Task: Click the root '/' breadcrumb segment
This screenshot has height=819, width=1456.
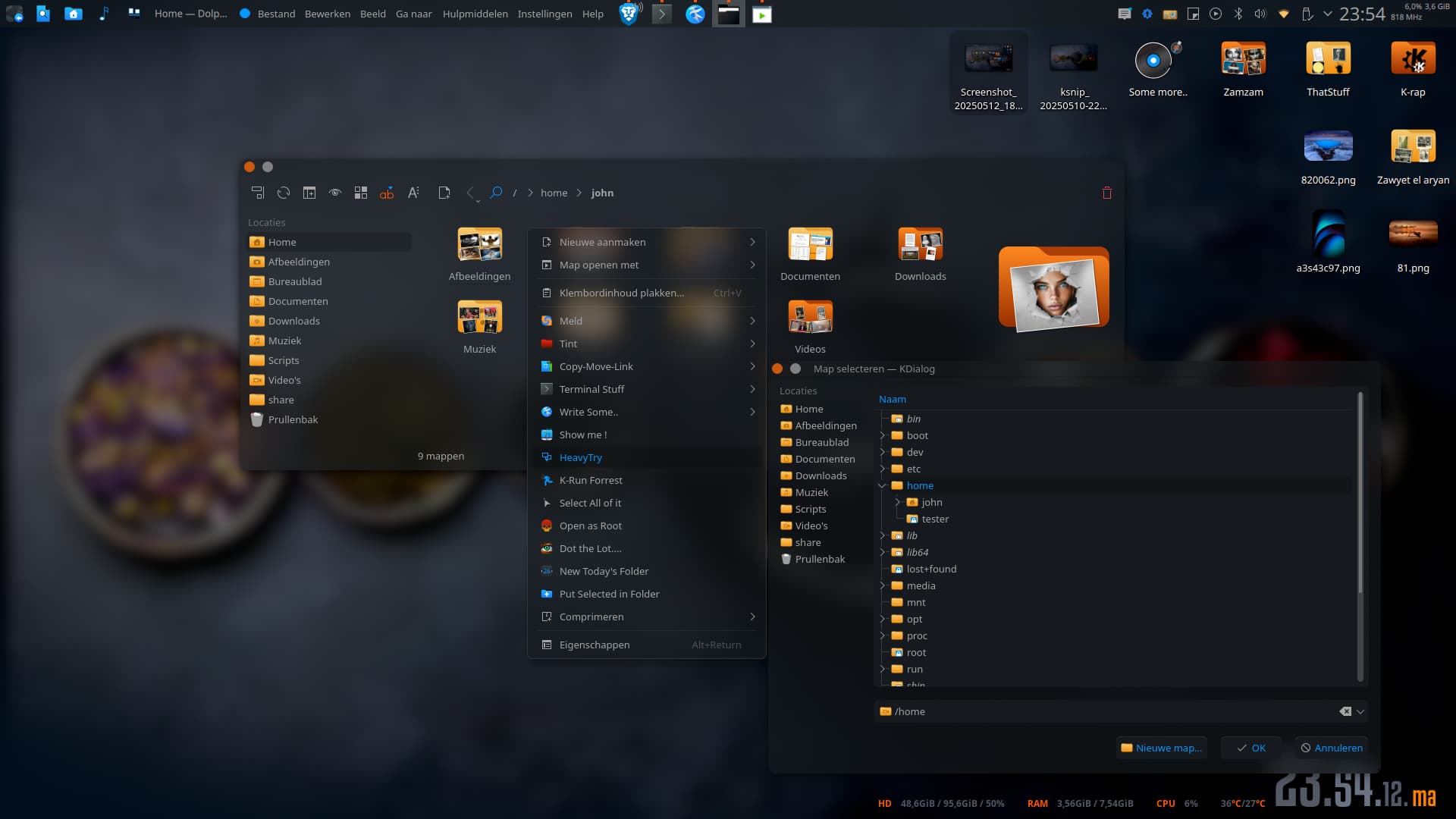Action: click(515, 193)
